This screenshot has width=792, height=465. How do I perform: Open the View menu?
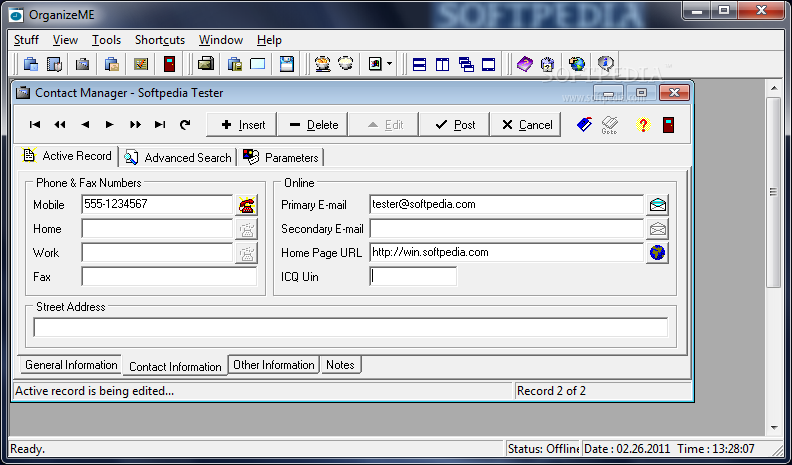65,40
